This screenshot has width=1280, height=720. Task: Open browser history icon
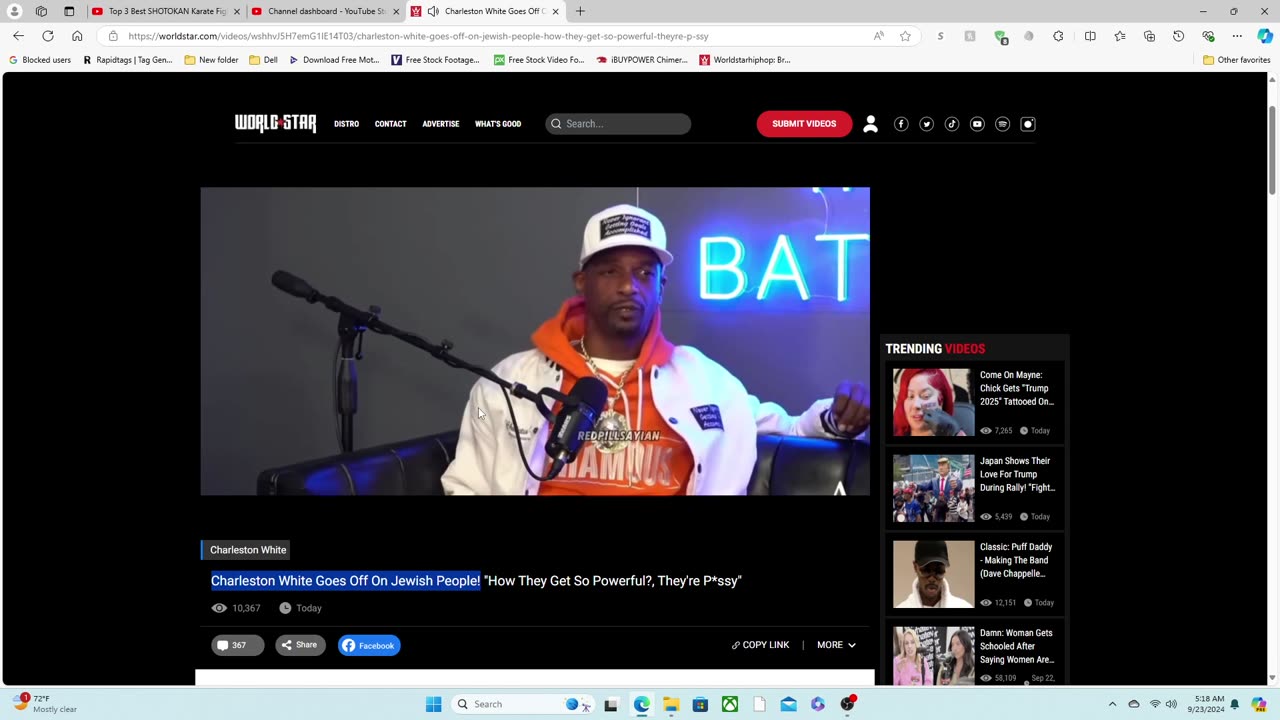tap(1178, 36)
